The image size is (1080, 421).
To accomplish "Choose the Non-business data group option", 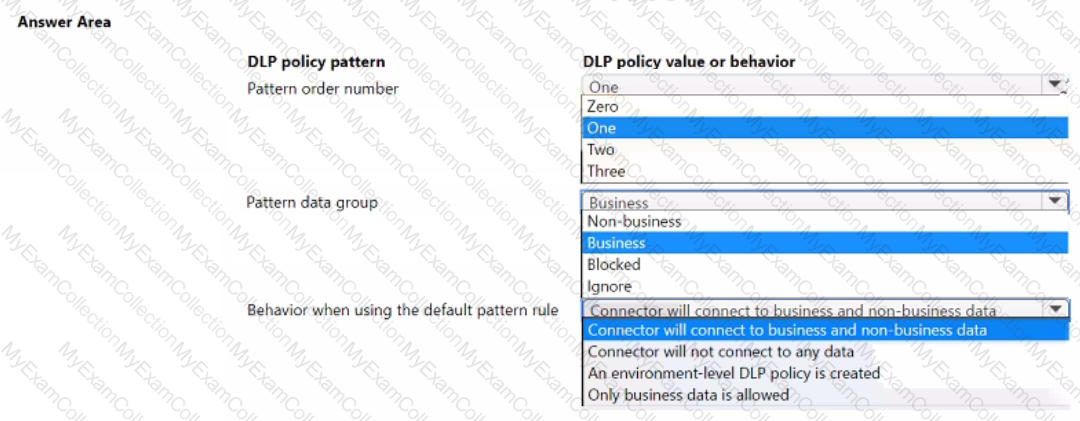I will pos(634,221).
